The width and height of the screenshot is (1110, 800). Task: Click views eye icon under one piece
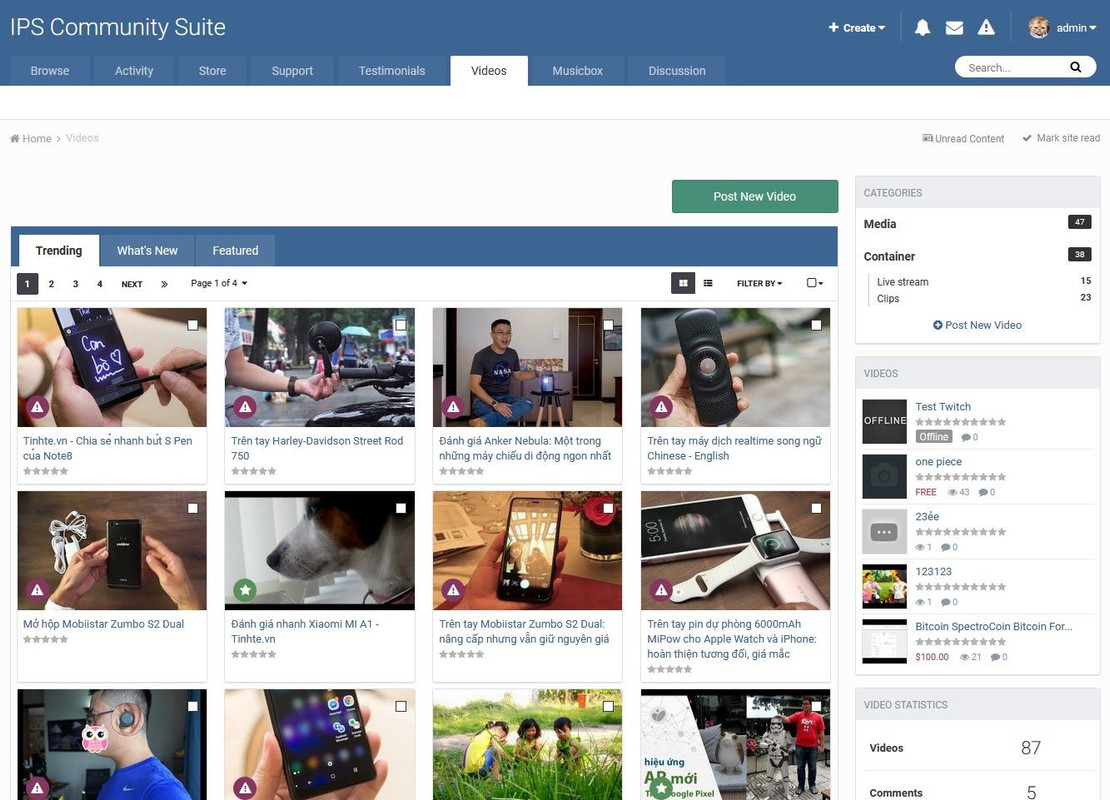(952, 492)
